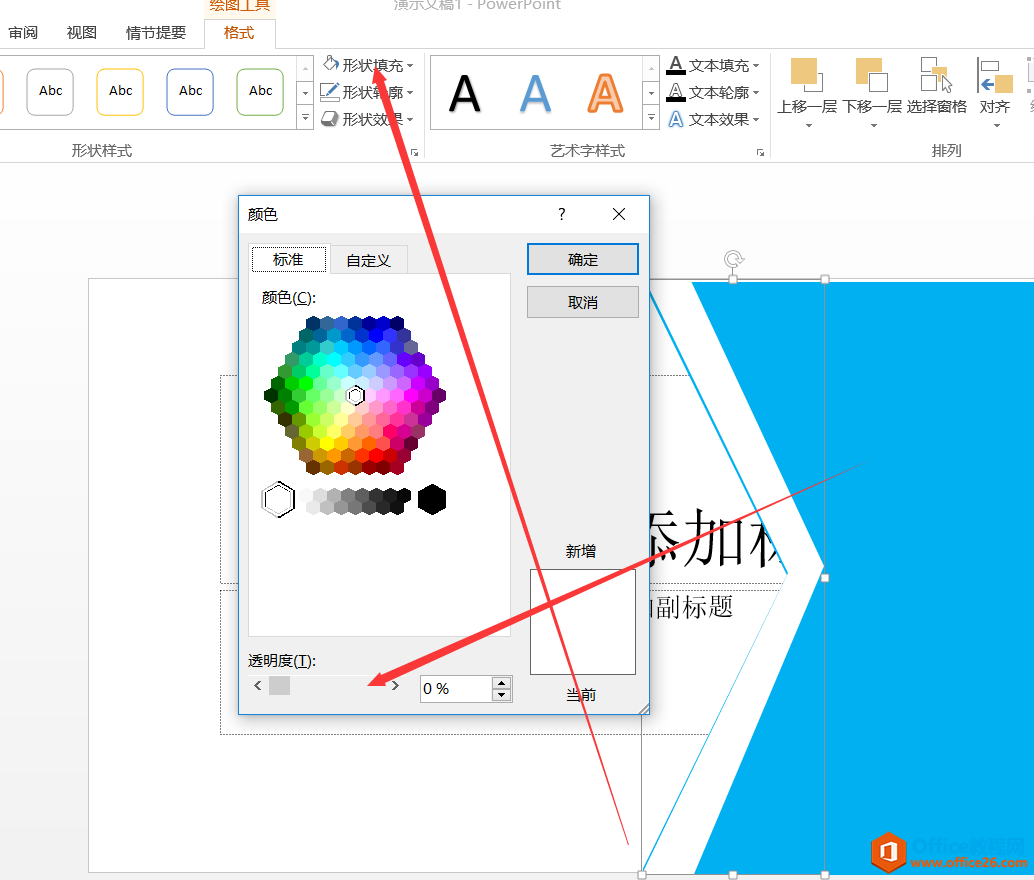
Task: Click the 确定 button to confirm color
Action: [x=582, y=258]
